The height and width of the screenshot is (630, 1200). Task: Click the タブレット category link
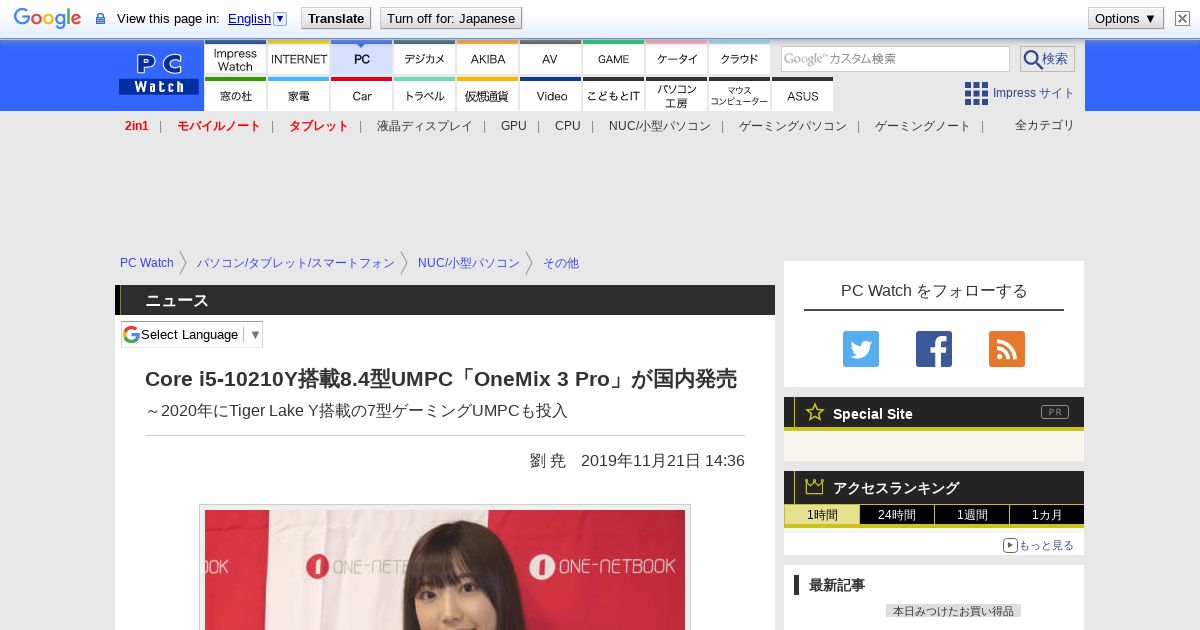click(319, 126)
